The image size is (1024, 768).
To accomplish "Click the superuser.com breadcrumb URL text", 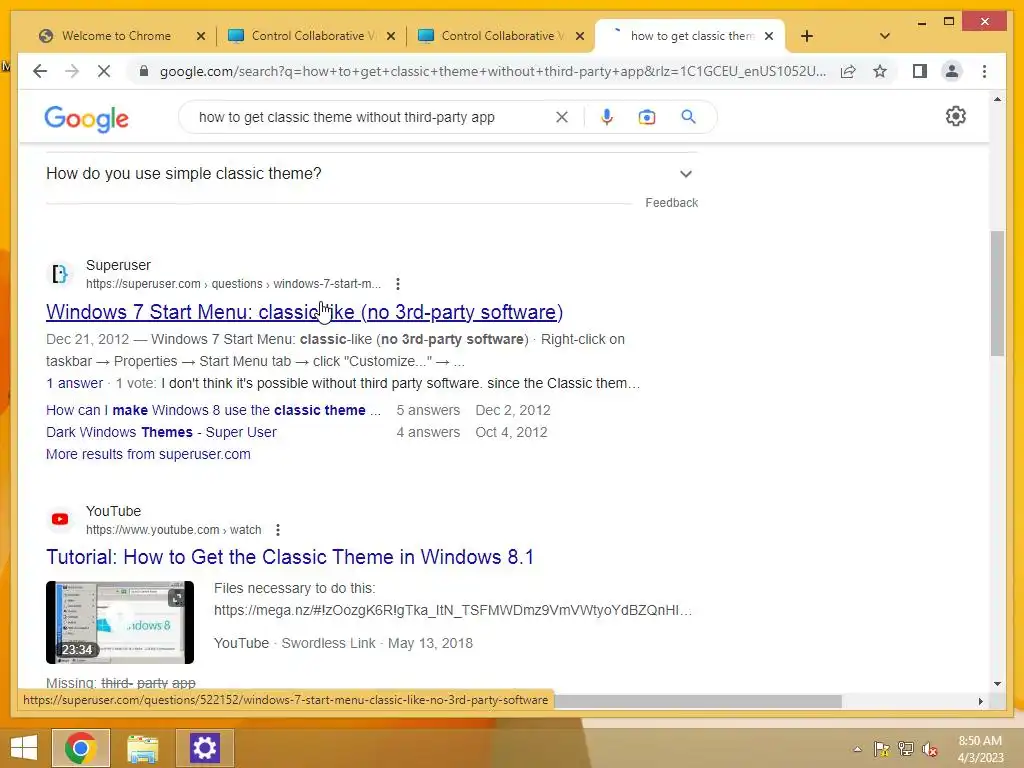I will (233, 284).
